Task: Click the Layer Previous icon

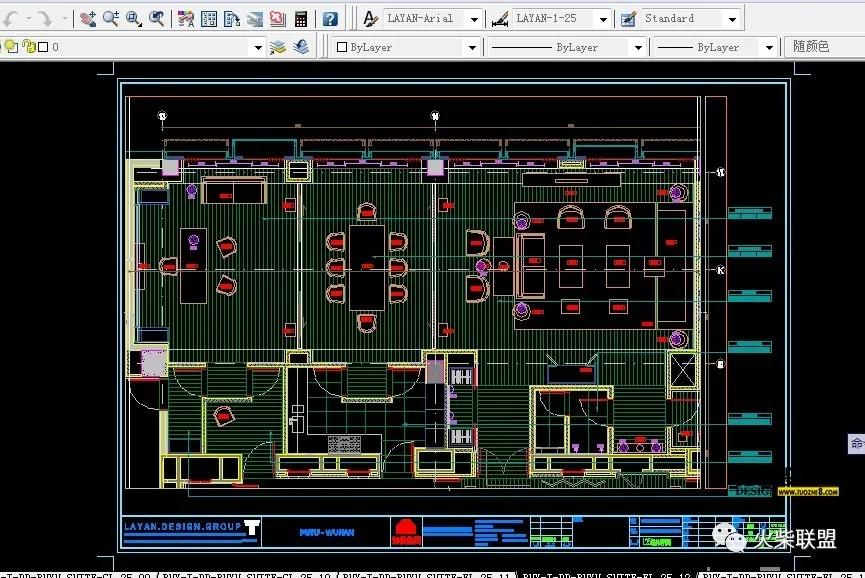Action: pos(301,47)
